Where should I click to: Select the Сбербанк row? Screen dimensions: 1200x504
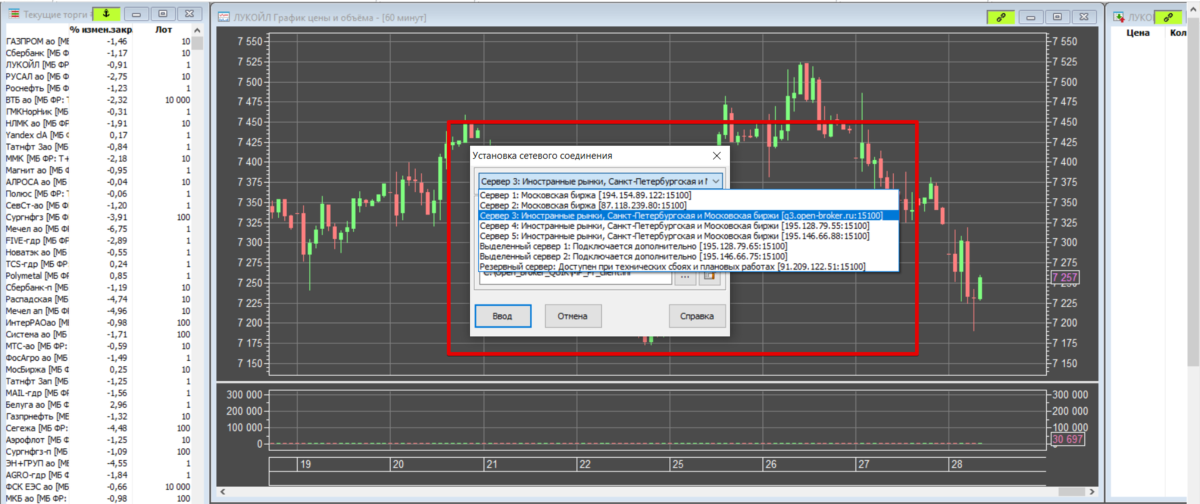tap(98, 53)
